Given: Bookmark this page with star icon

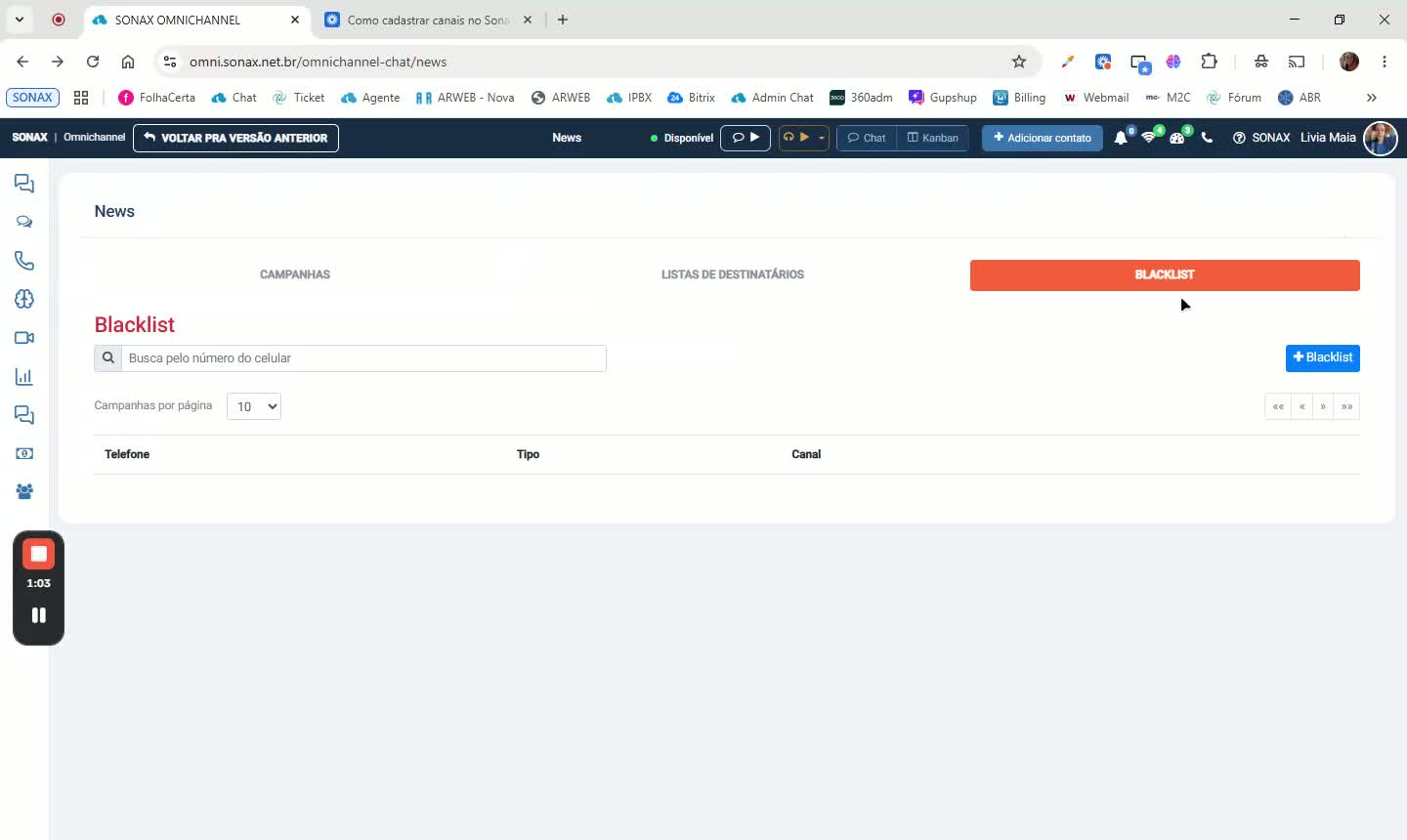Looking at the screenshot, I should click(1019, 62).
